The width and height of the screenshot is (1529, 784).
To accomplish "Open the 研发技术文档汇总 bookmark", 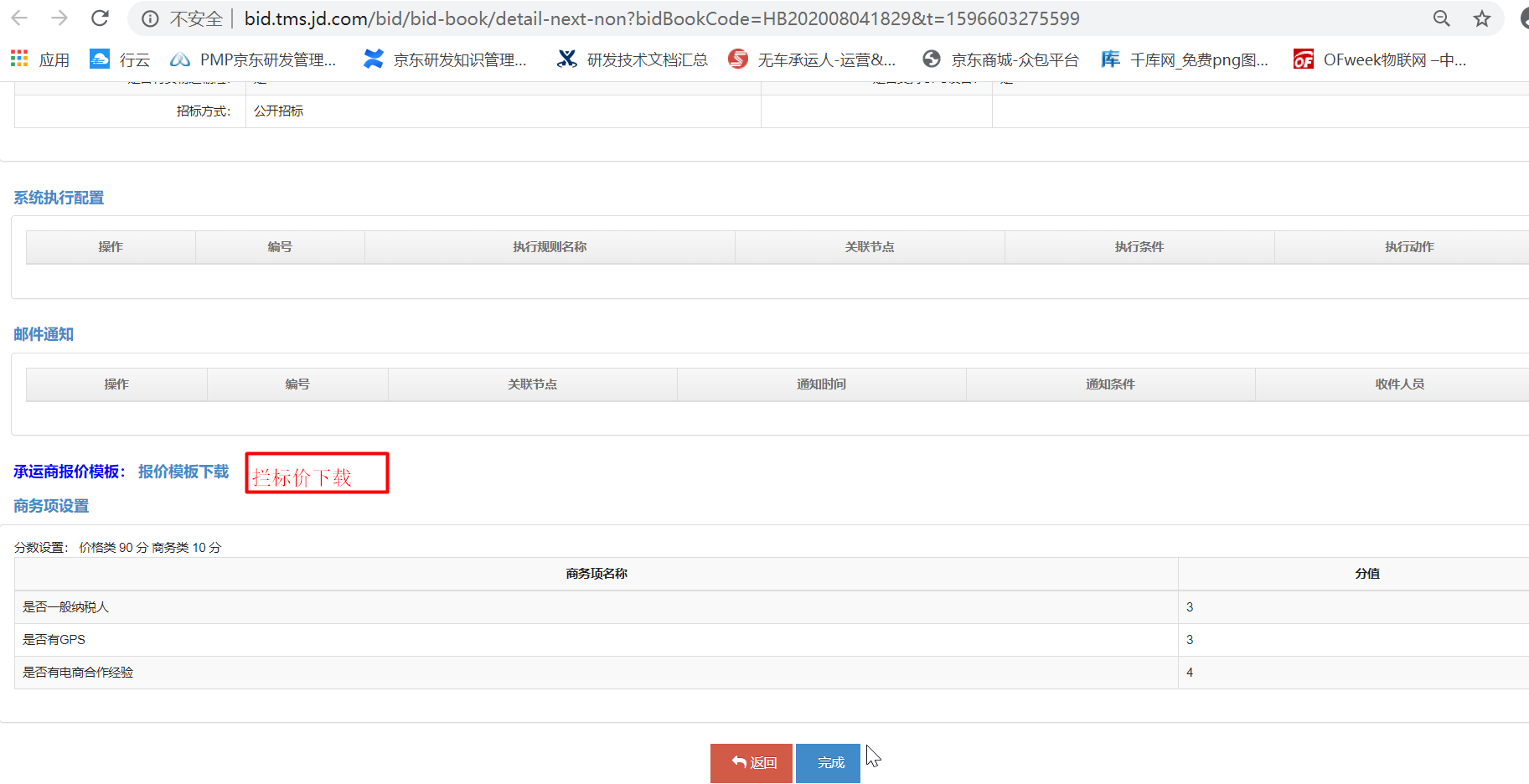I will pyautogui.click(x=633, y=59).
